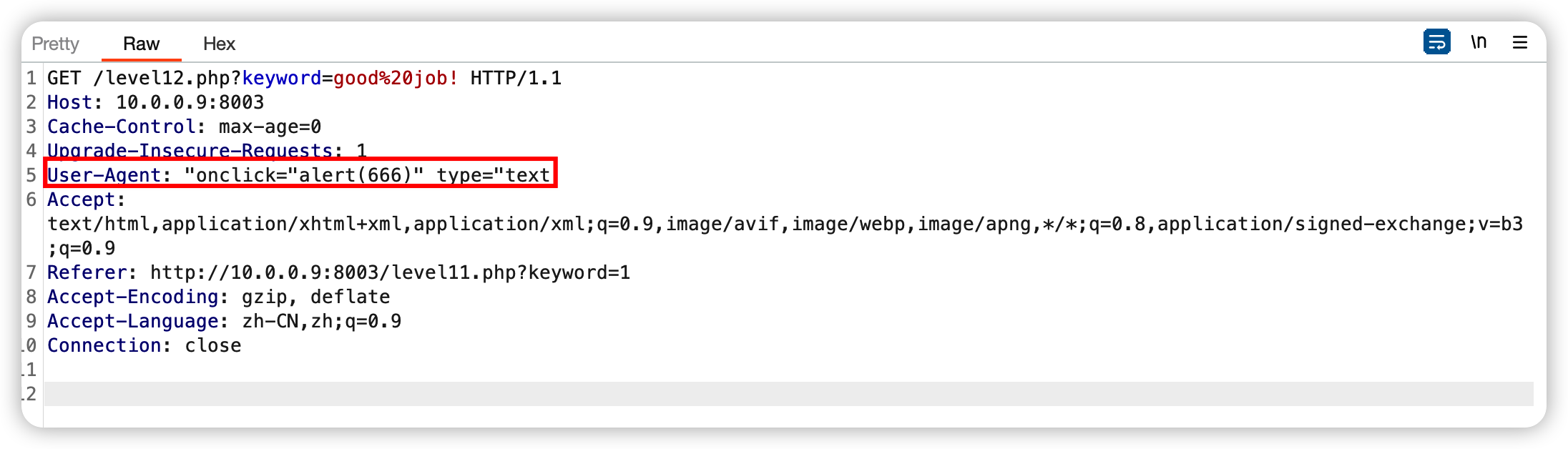The image size is (1568, 449).
Task: Click the keyword parameter in the request URL
Action: click(281, 78)
